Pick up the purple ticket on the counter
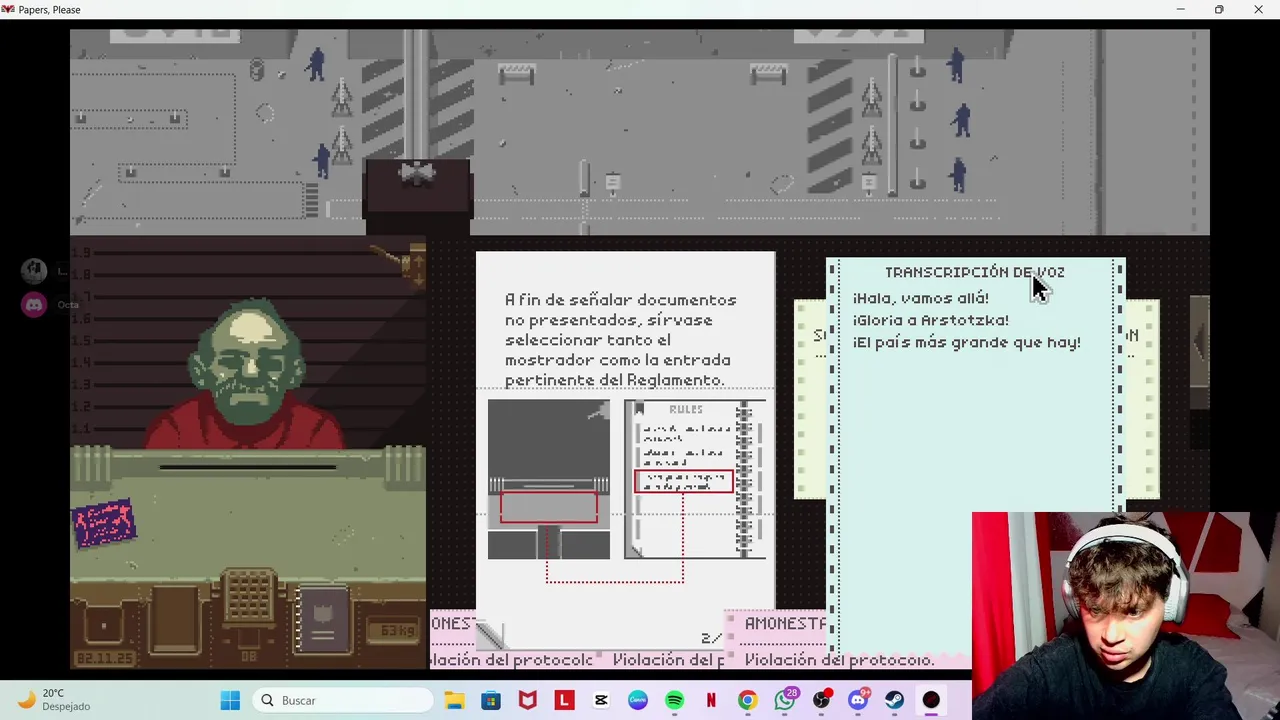This screenshot has height=720, width=1280. click(x=104, y=523)
